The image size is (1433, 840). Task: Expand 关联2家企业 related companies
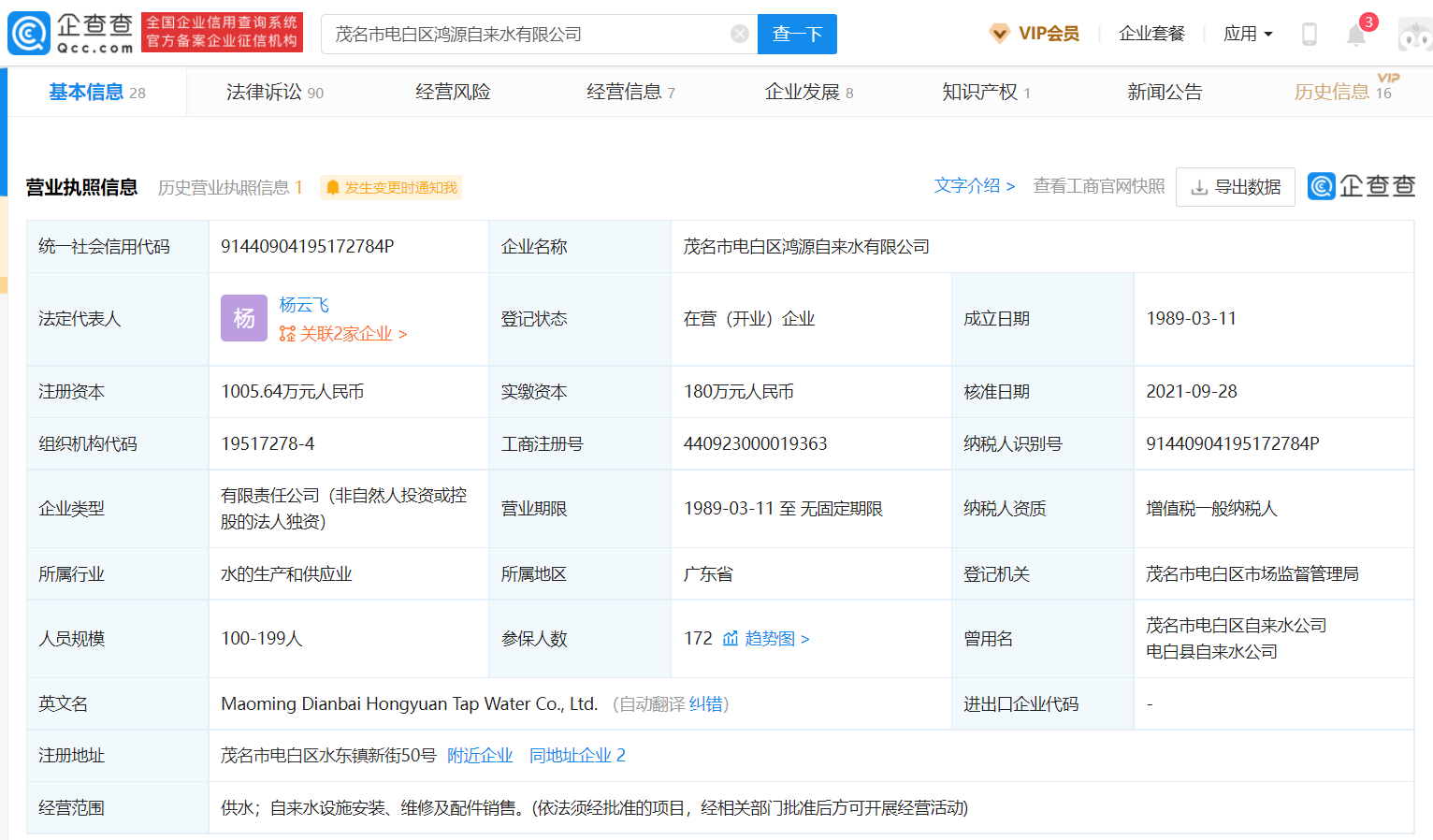[343, 334]
